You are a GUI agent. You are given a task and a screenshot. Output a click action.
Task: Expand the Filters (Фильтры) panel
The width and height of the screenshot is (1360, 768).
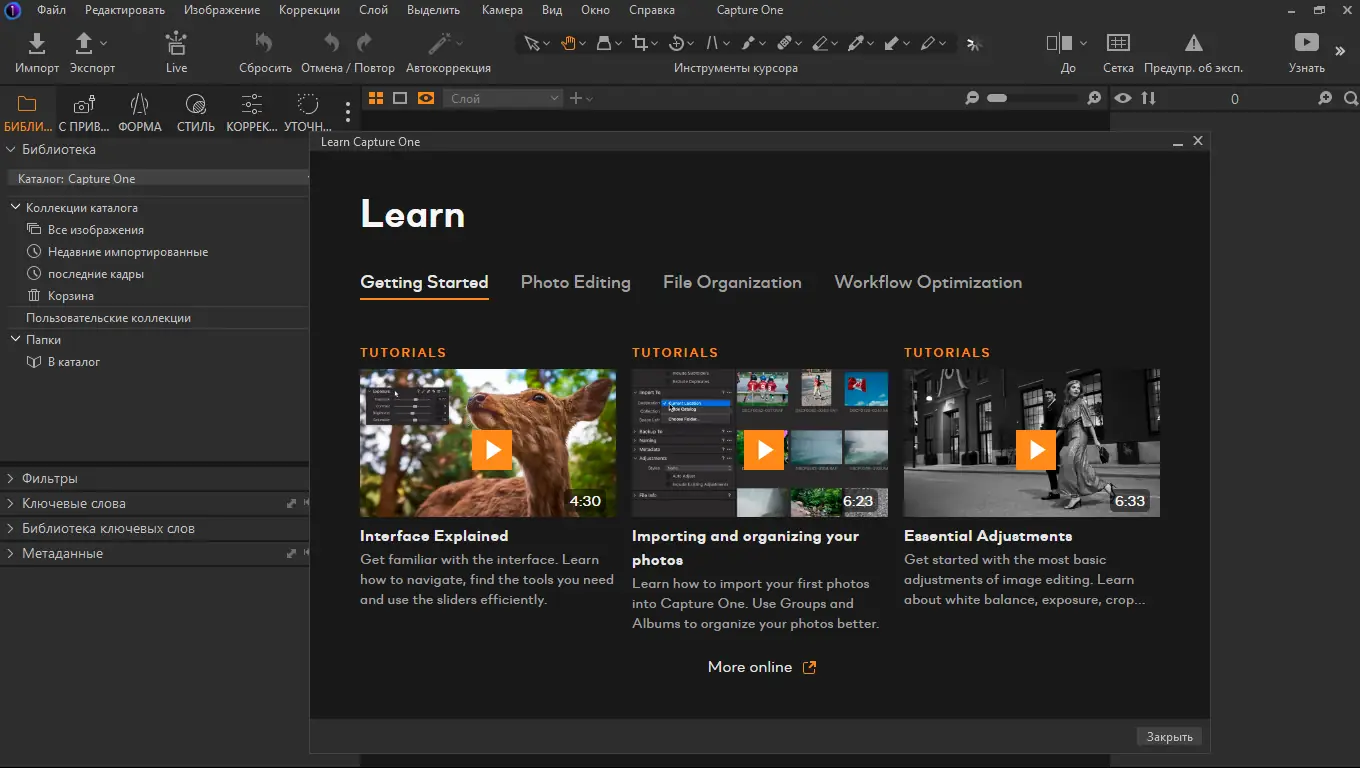coord(50,478)
